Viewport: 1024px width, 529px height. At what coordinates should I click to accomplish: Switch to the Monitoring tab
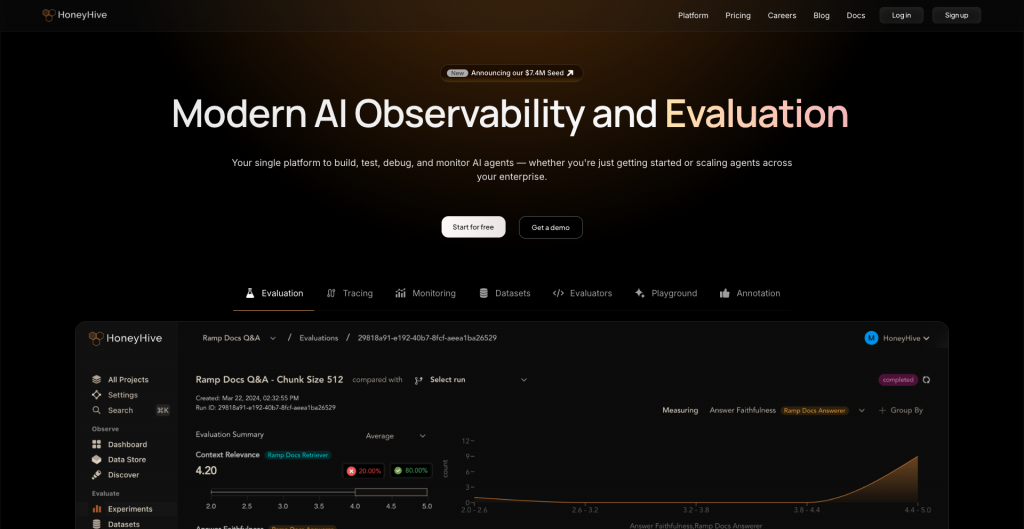tap(425, 293)
